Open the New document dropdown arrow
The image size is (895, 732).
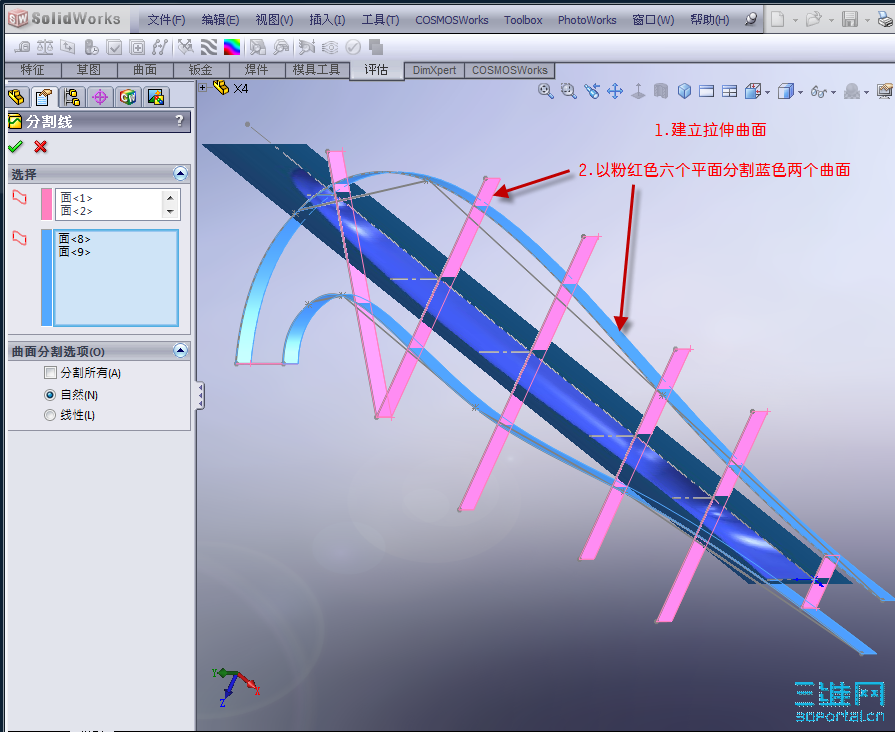coord(795,21)
